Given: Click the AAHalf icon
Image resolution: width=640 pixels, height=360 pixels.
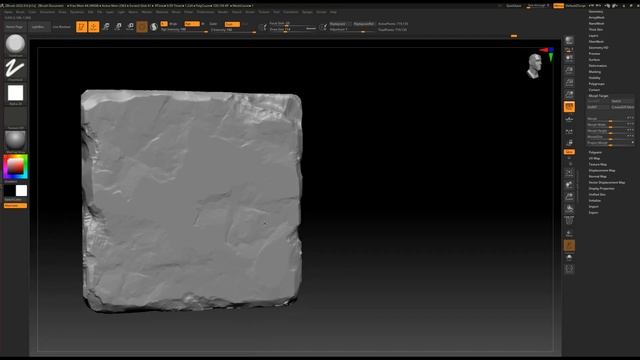Looking at the screenshot, I should click(x=569, y=95).
